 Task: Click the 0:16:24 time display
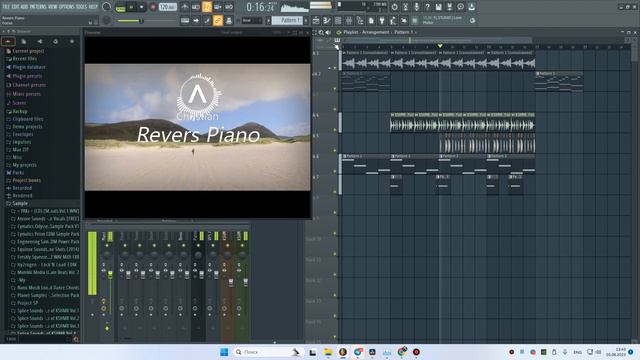[260, 7]
